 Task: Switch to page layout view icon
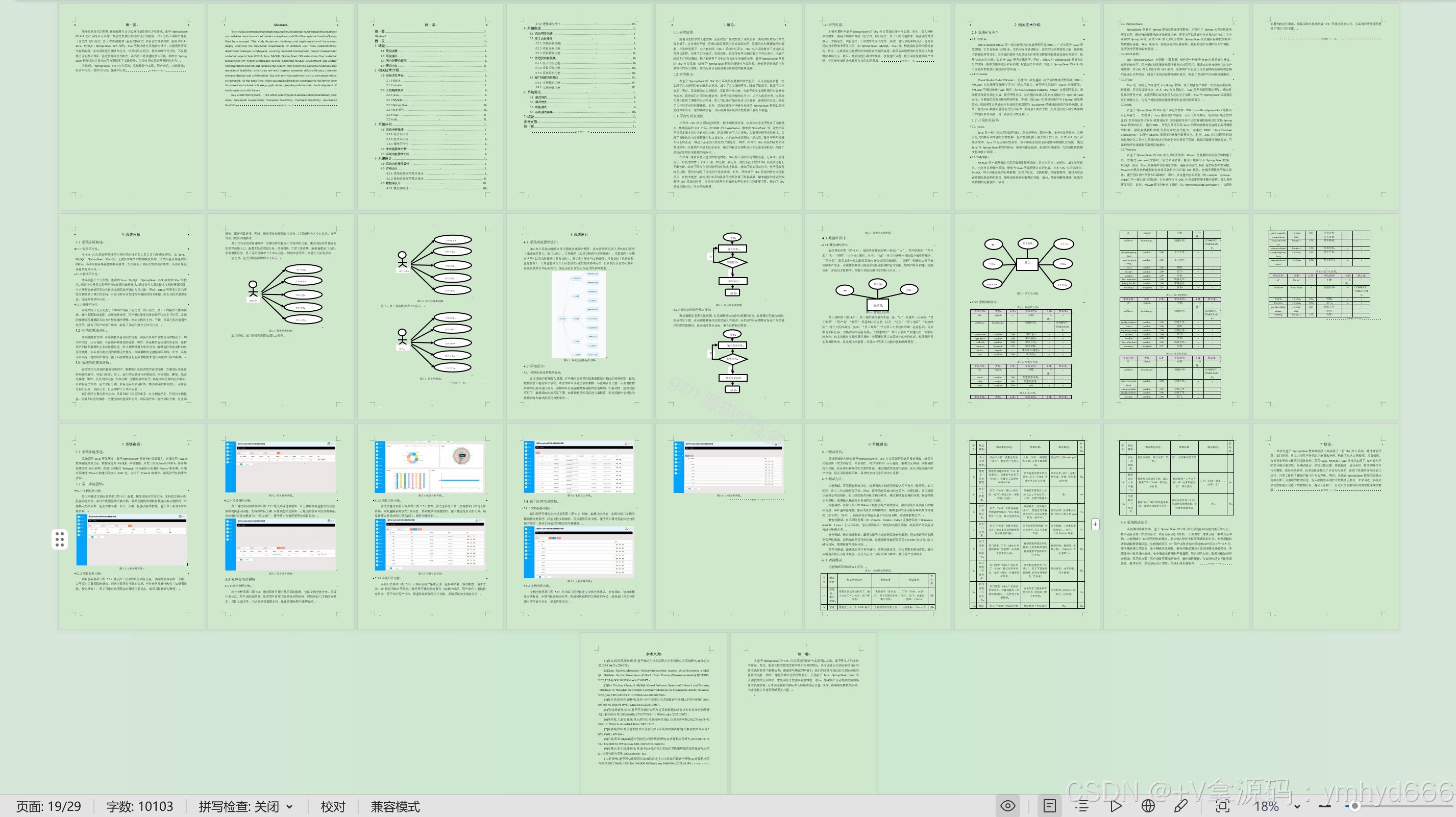click(1050, 806)
